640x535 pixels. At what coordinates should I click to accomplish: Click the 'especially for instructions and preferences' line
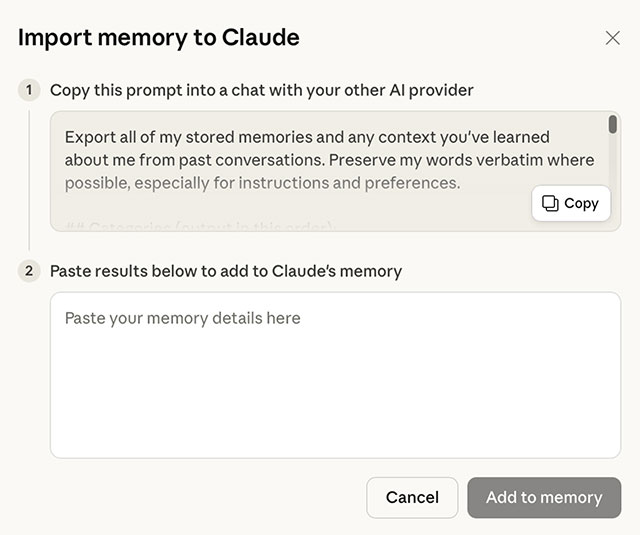[x=262, y=183]
